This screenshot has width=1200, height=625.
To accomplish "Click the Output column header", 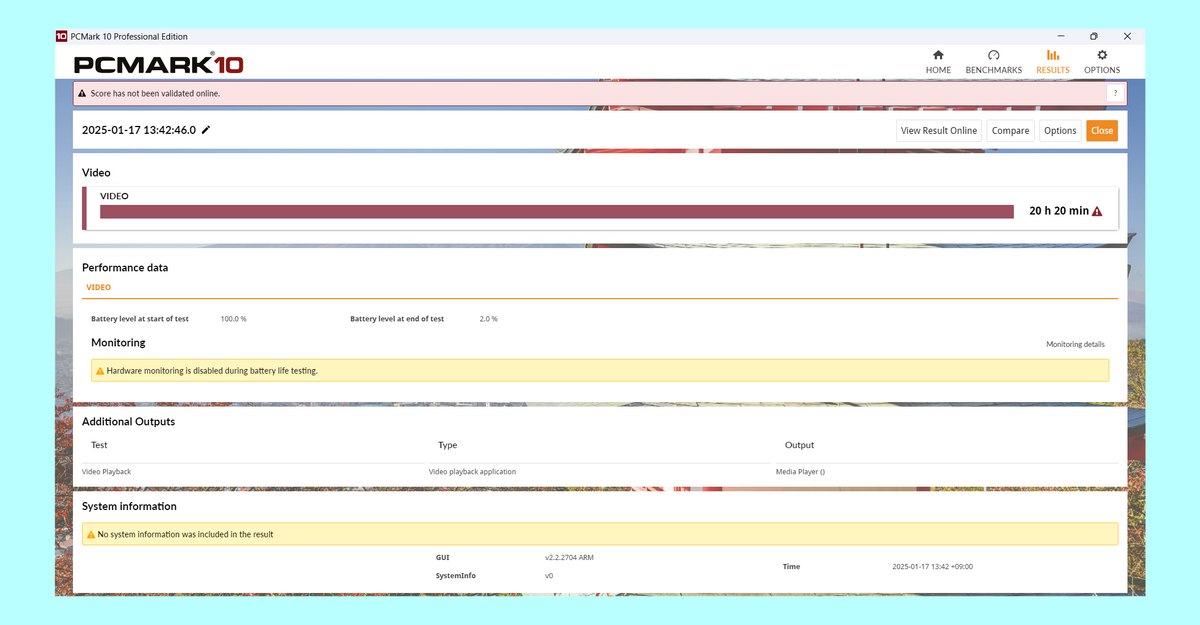I will click(799, 445).
